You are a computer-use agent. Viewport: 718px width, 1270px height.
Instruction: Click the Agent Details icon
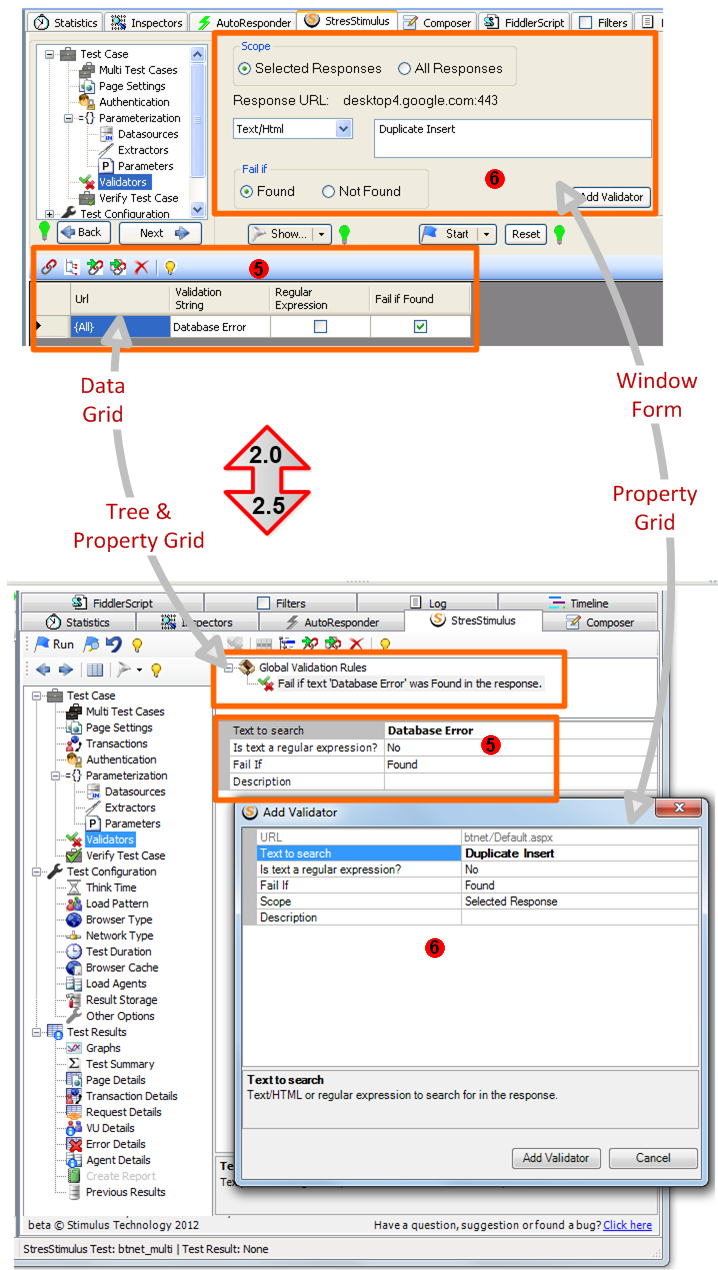tap(74, 1159)
